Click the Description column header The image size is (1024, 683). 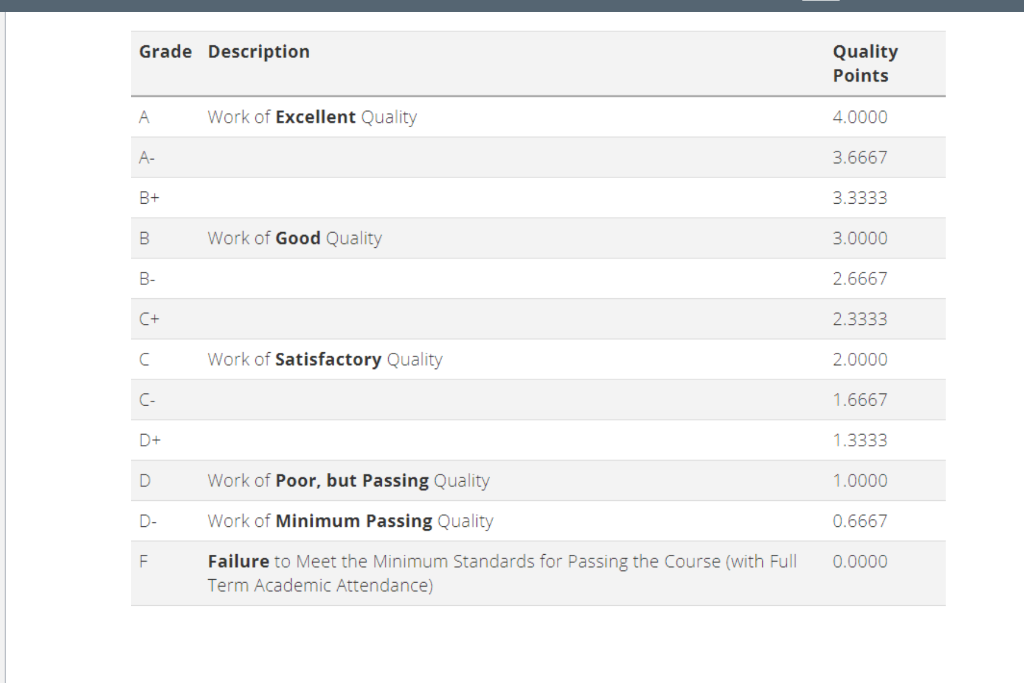tap(259, 52)
